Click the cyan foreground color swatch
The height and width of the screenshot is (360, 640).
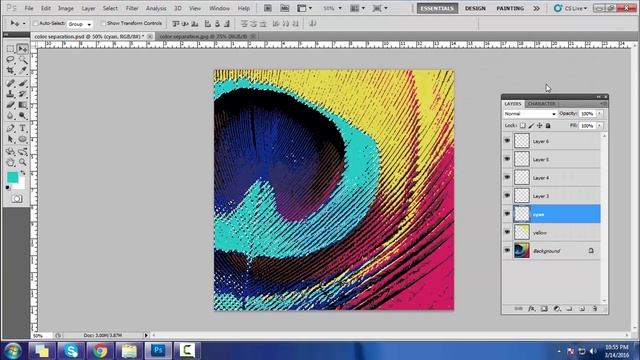coord(12,177)
